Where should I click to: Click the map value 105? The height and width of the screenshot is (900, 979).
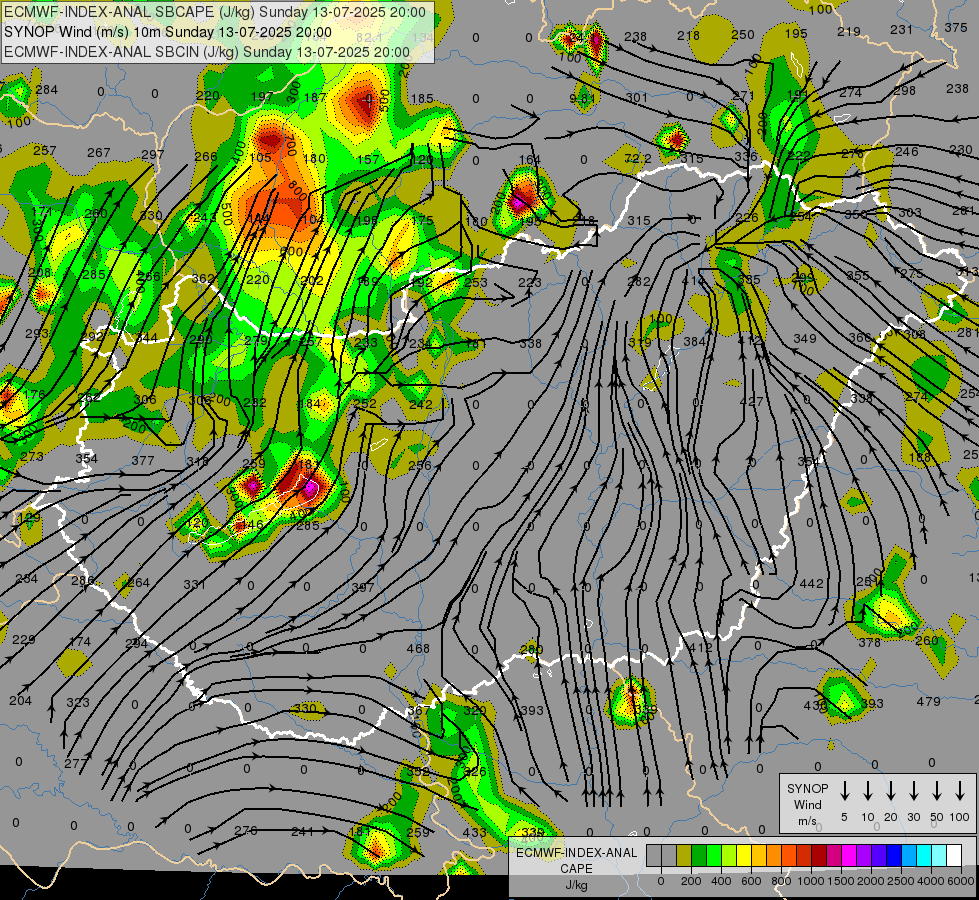coord(260,157)
